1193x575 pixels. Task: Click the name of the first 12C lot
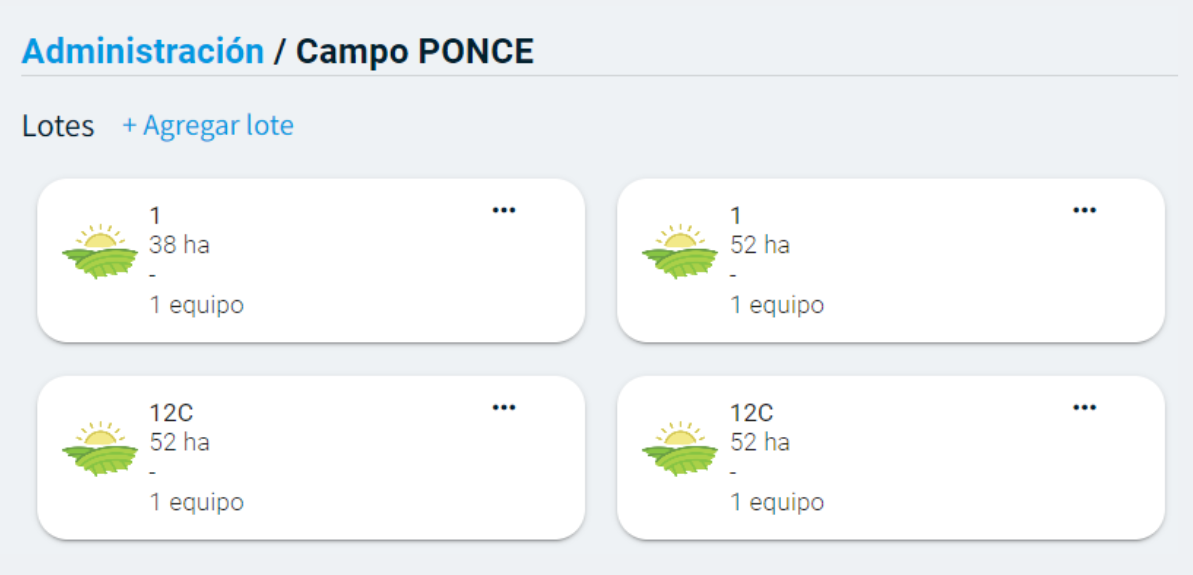(171, 413)
